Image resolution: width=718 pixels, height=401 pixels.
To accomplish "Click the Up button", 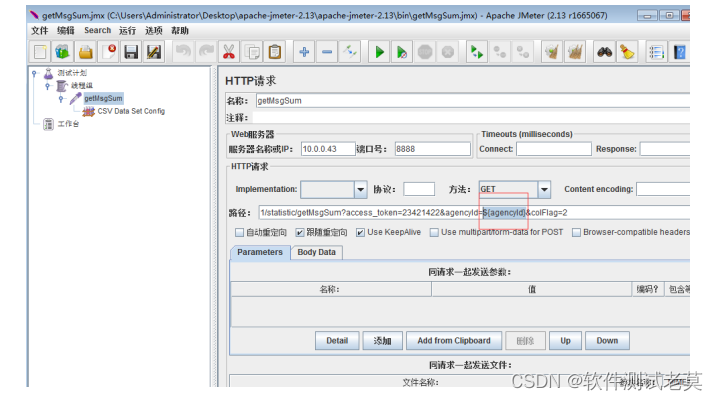I will (x=566, y=341).
